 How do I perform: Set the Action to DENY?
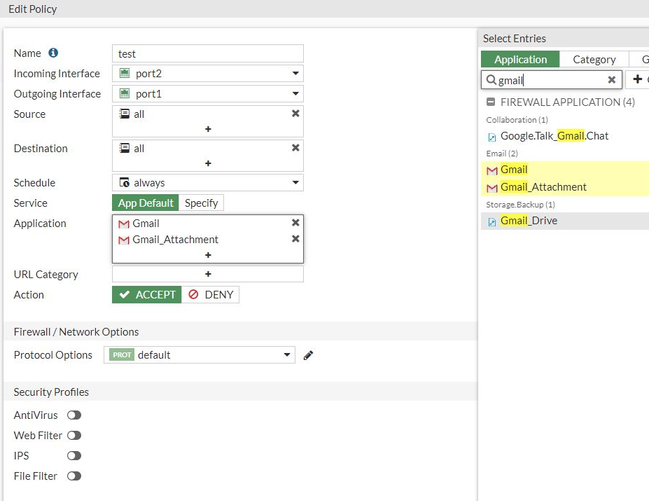click(x=211, y=295)
